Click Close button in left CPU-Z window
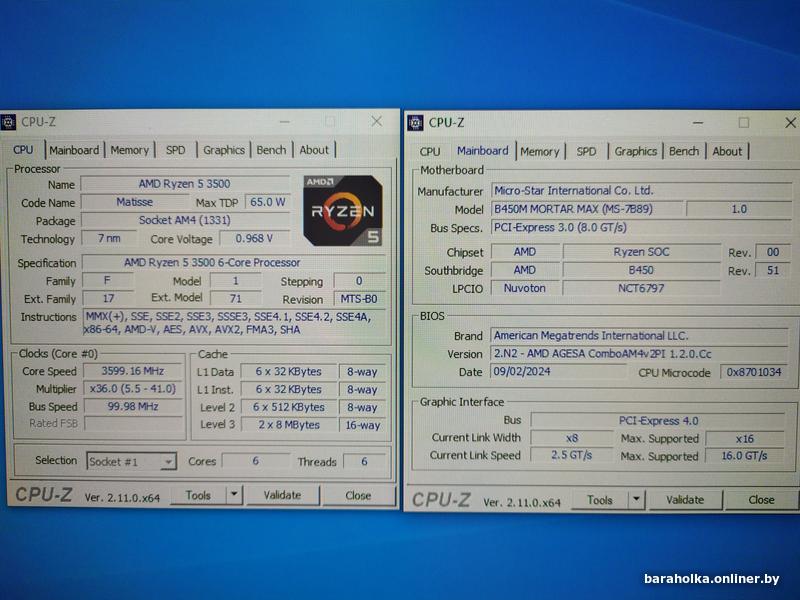The height and width of the screenshot is (600, 800). click(358, 495)
